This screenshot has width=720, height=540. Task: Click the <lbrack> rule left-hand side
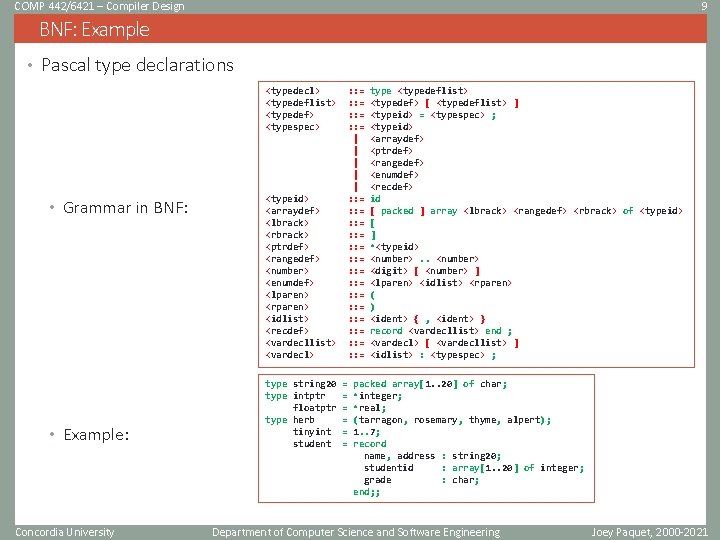[287, 223]
